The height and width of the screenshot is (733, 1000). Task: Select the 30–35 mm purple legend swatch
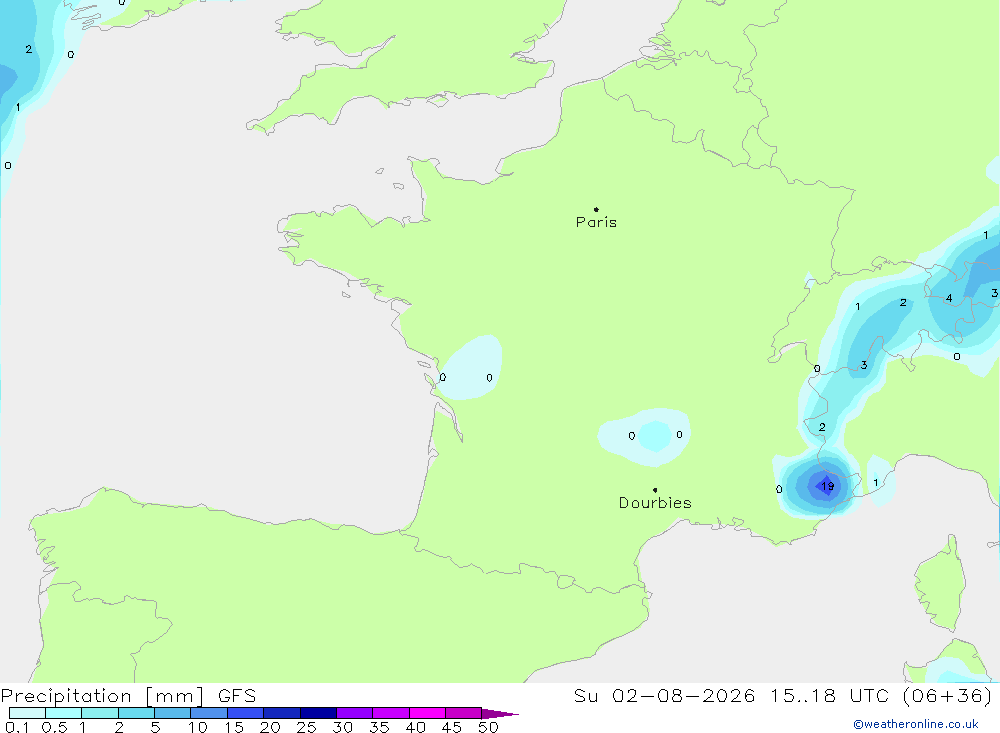pyautogui.click(x=355, y=713)
